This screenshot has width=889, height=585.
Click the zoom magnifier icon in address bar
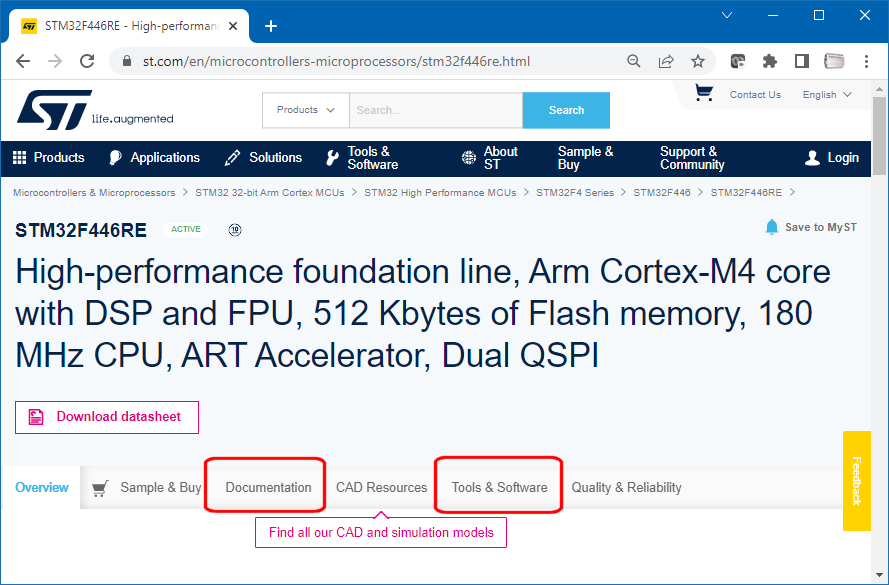click(634, 61)
